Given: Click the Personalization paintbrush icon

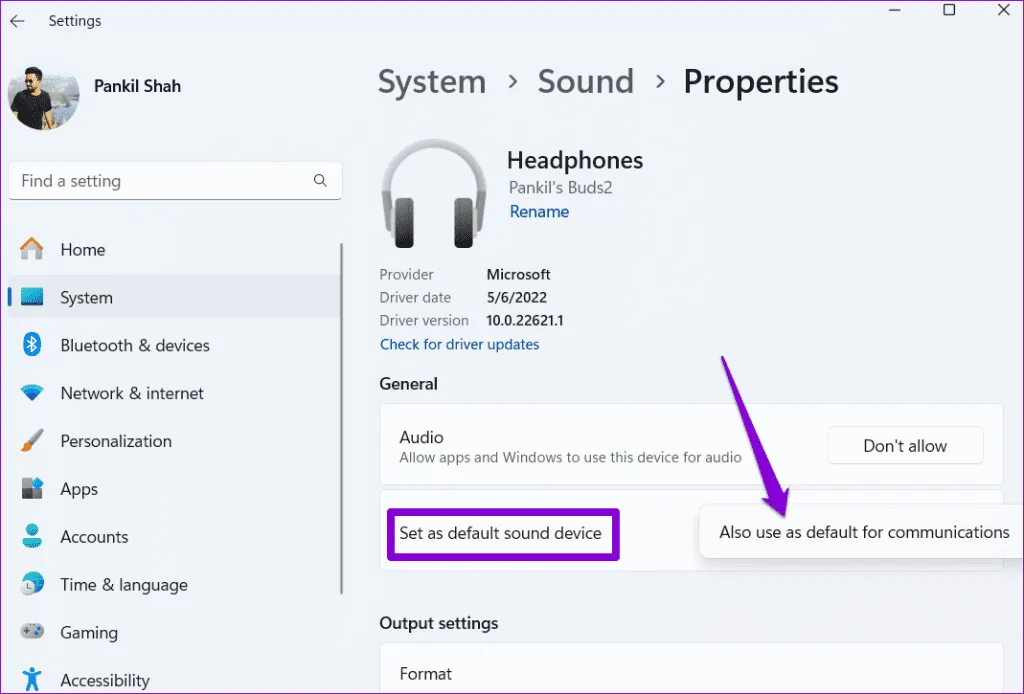Looking at the screenshot, I should point(32,441).
